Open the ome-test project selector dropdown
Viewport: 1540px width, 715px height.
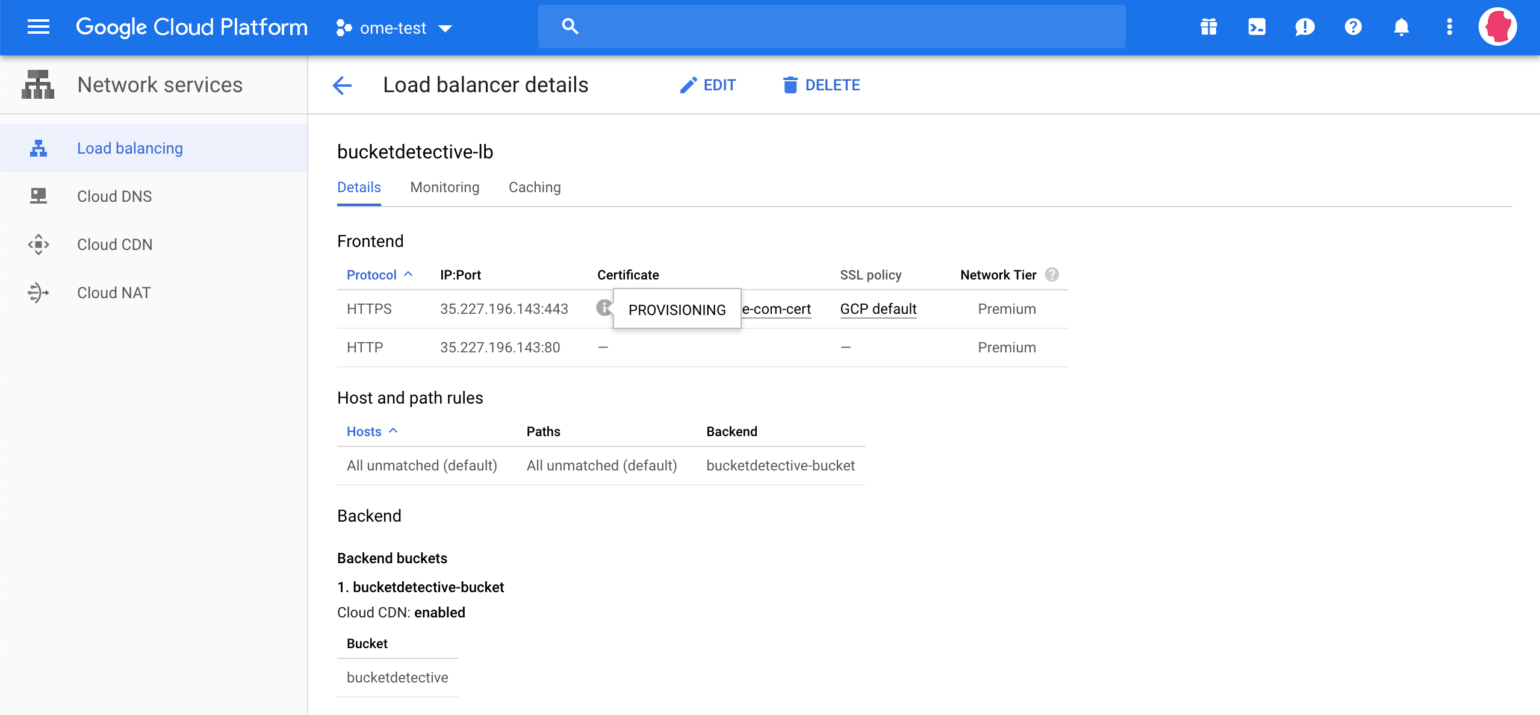tap(395, 28)
